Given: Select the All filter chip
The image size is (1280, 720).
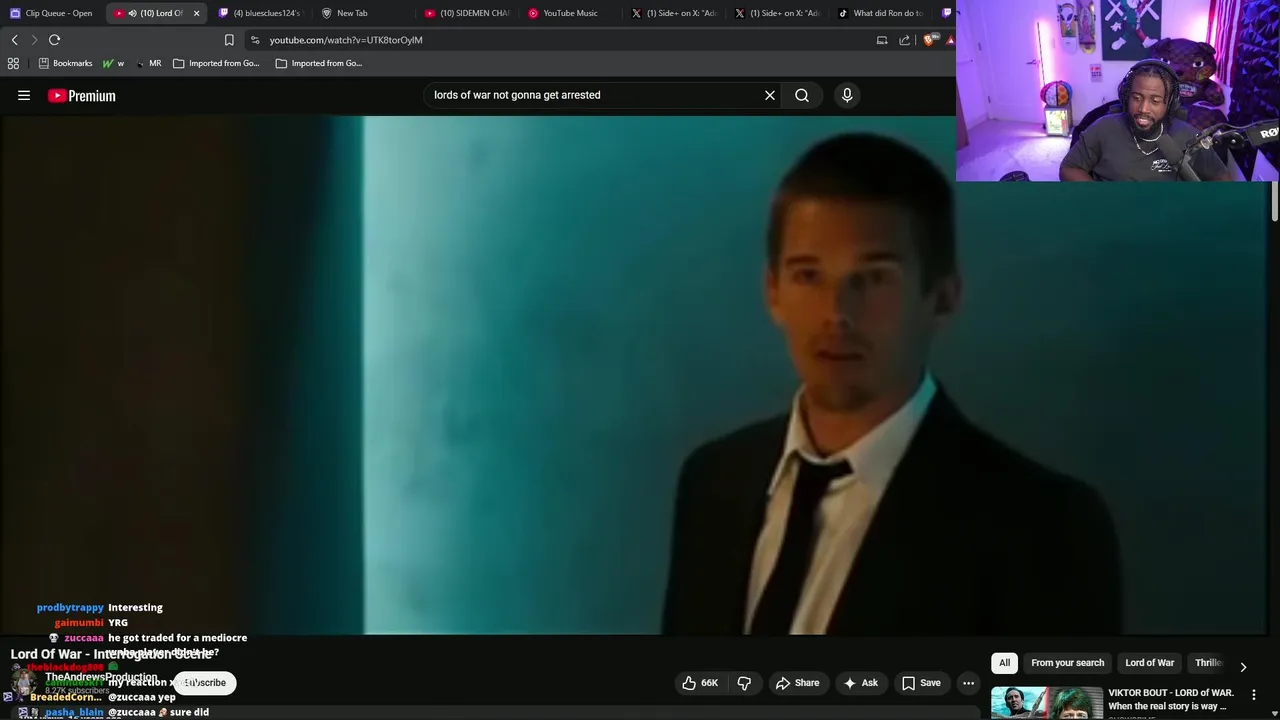Looking at the screenshot, I should [1004, 663].
